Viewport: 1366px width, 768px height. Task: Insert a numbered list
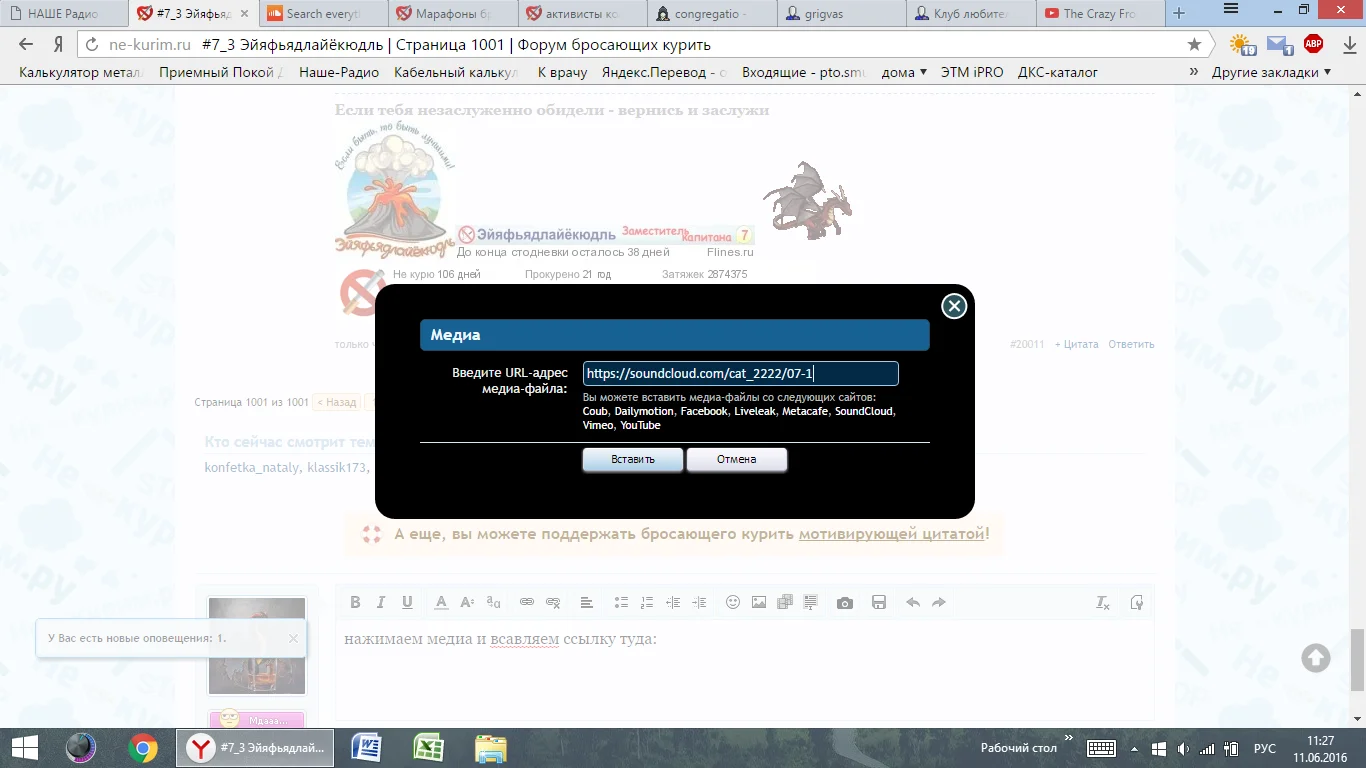(x=647, y=602)
